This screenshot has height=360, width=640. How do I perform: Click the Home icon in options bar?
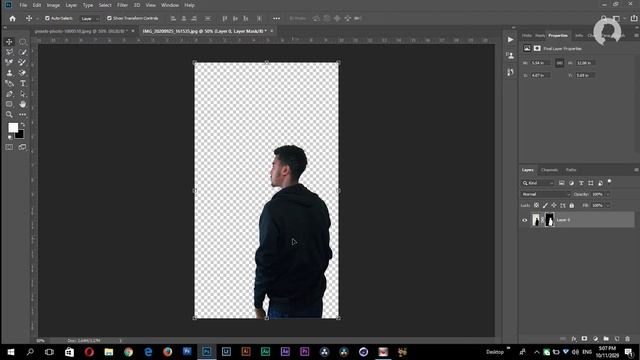13,18
